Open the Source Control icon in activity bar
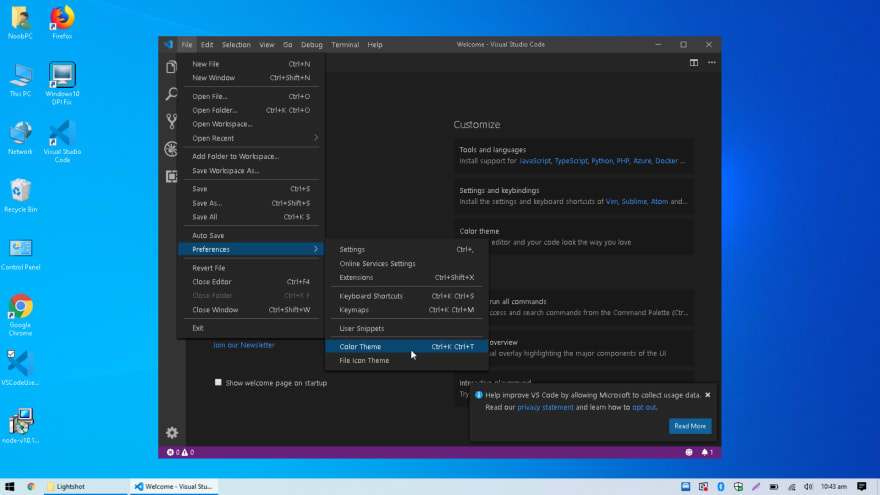The width and height of the screenshot is (880, 495). [x=171, y=121]
